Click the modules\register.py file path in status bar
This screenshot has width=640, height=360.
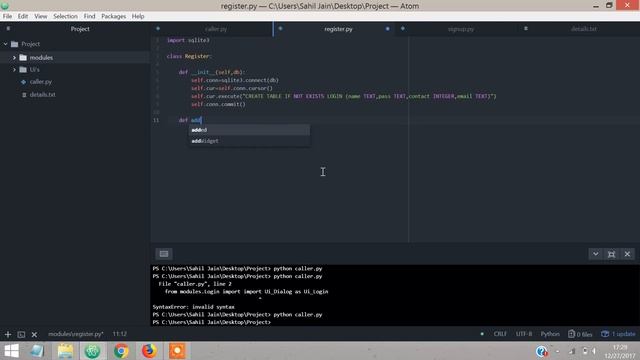[x=76, y=334]
